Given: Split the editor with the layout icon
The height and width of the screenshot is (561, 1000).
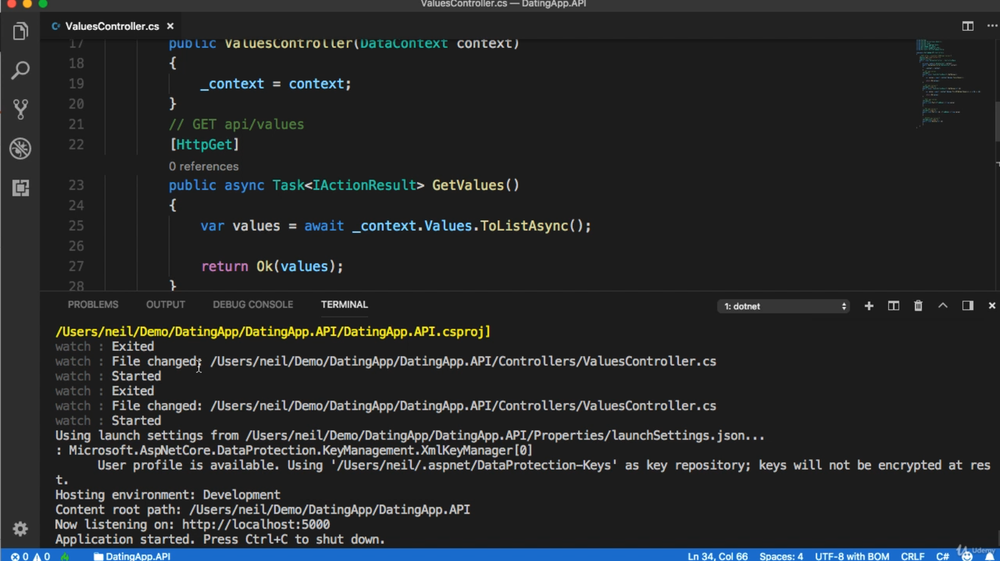Looking at the screenshot, I should (x=967, y=26).
